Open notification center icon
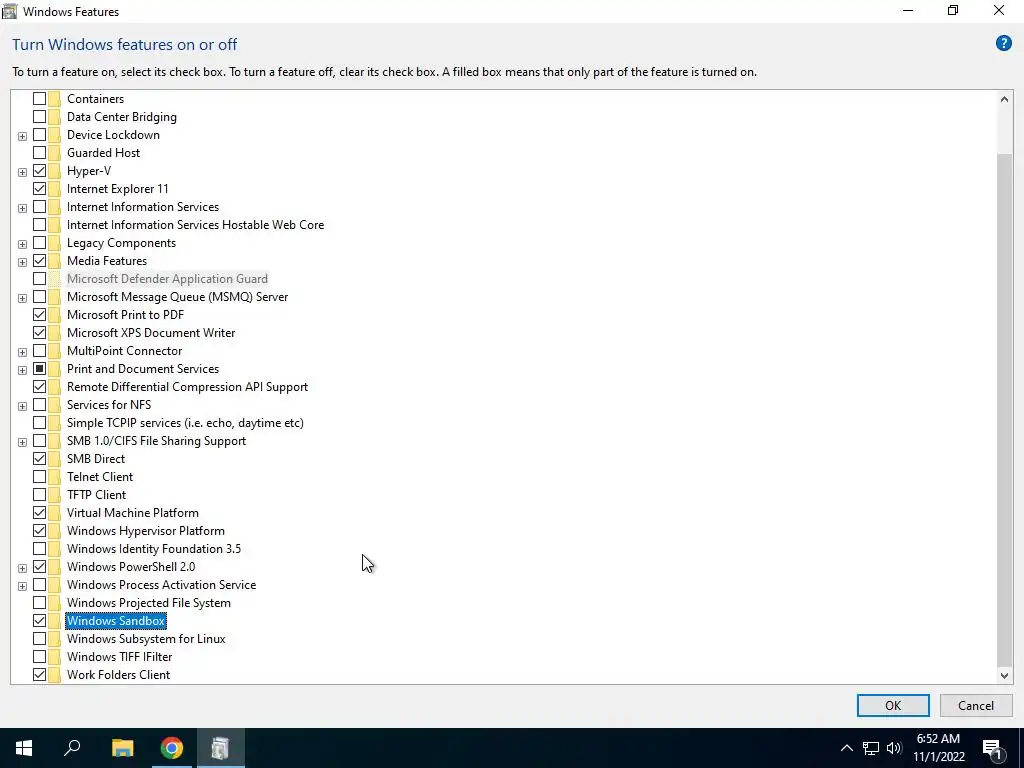Image resolution: width=1024 pixels, height=768 pixels. tap(992, 748)
